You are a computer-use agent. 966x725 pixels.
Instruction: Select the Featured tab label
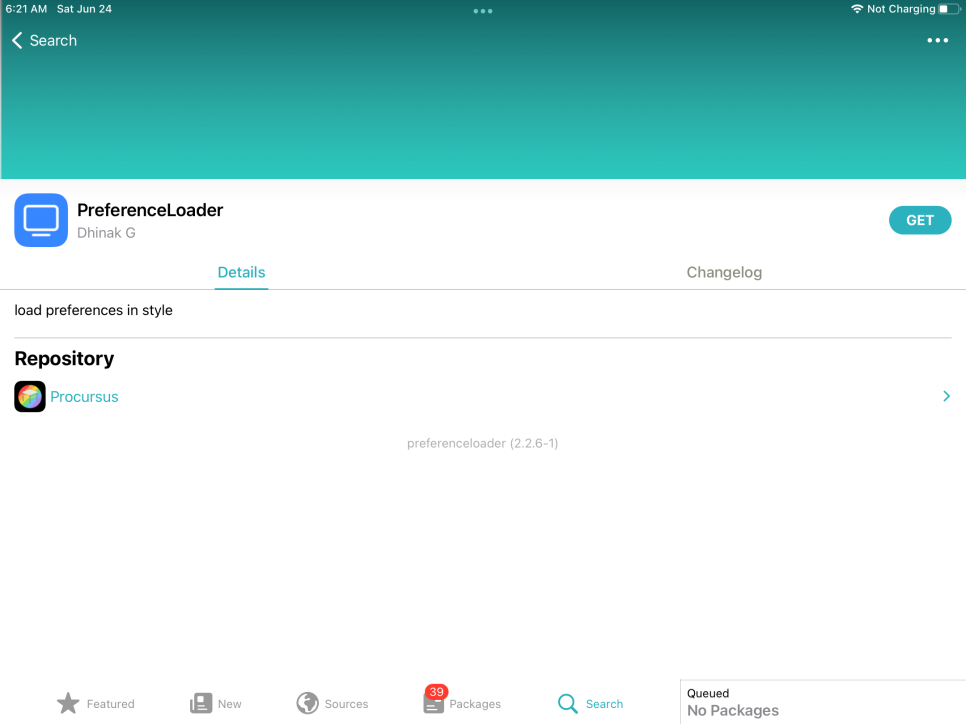click(x=110, y=703)
